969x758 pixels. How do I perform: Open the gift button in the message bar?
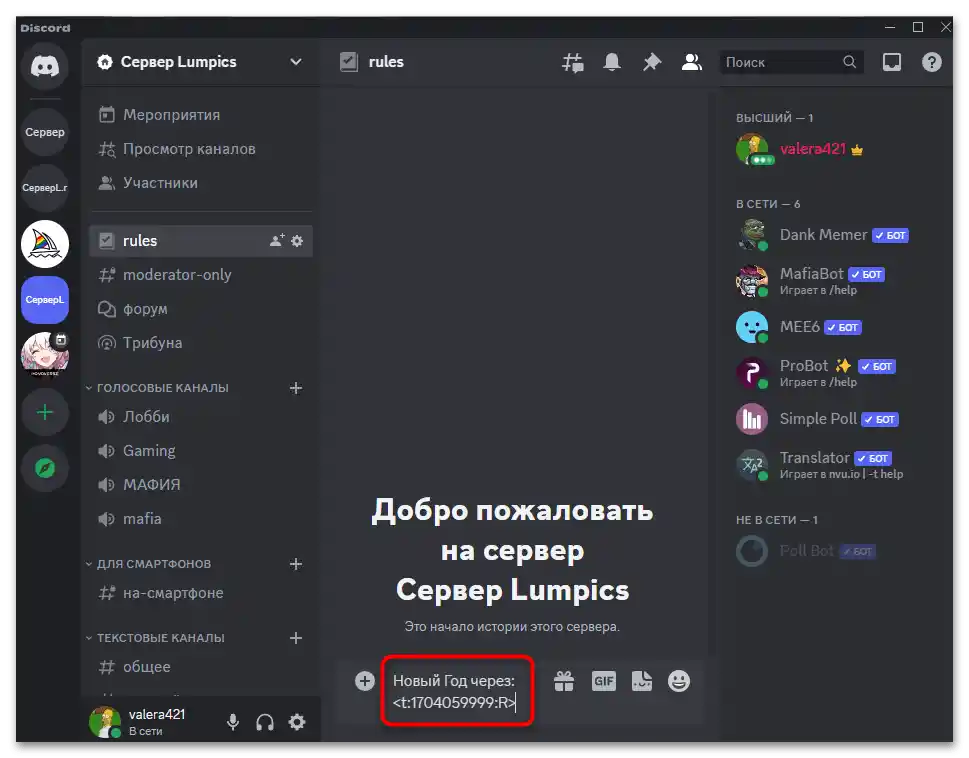pyautogui.click(x=564, y=680)
